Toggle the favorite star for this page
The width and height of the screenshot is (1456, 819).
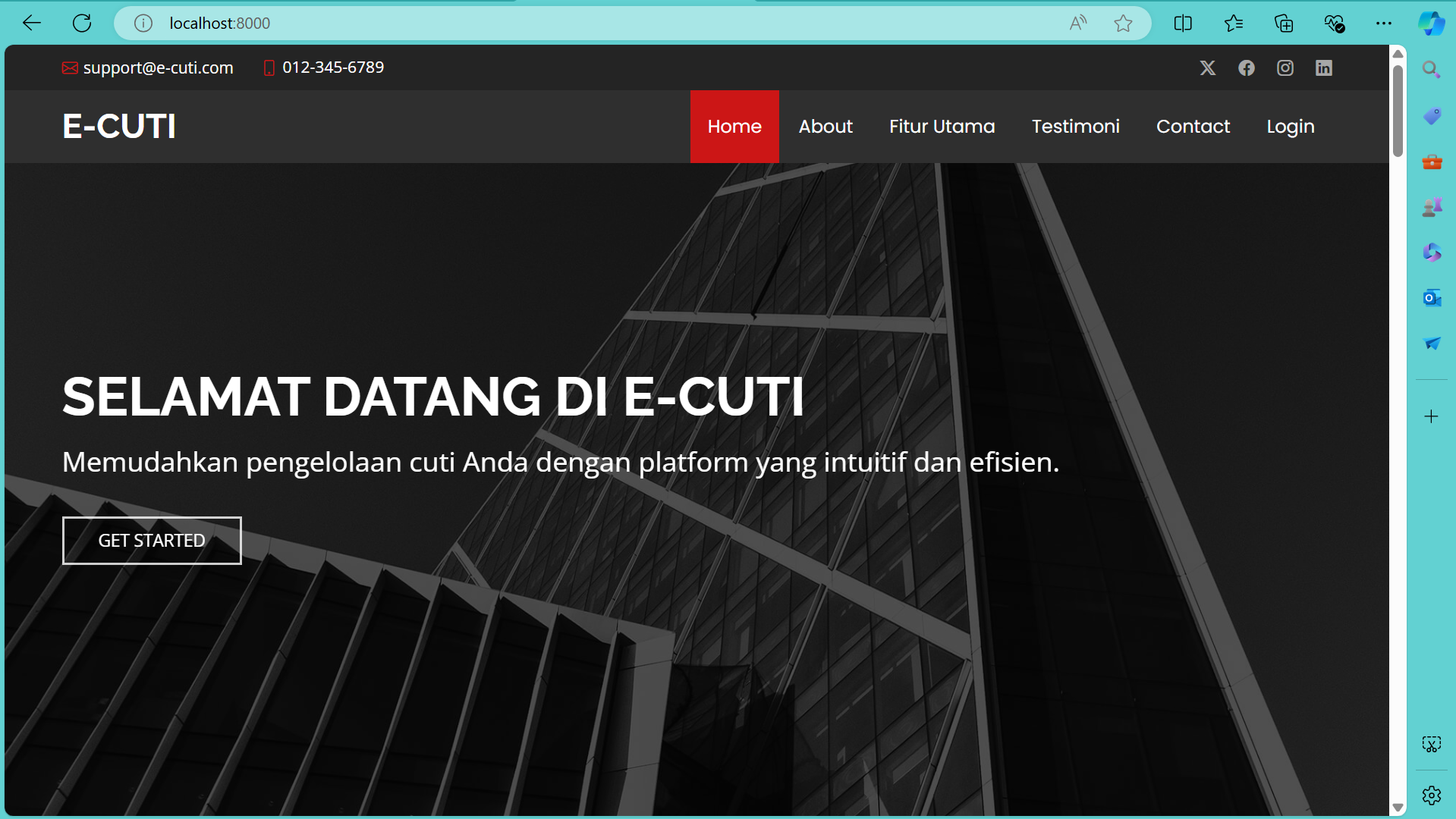(1123, 23)
